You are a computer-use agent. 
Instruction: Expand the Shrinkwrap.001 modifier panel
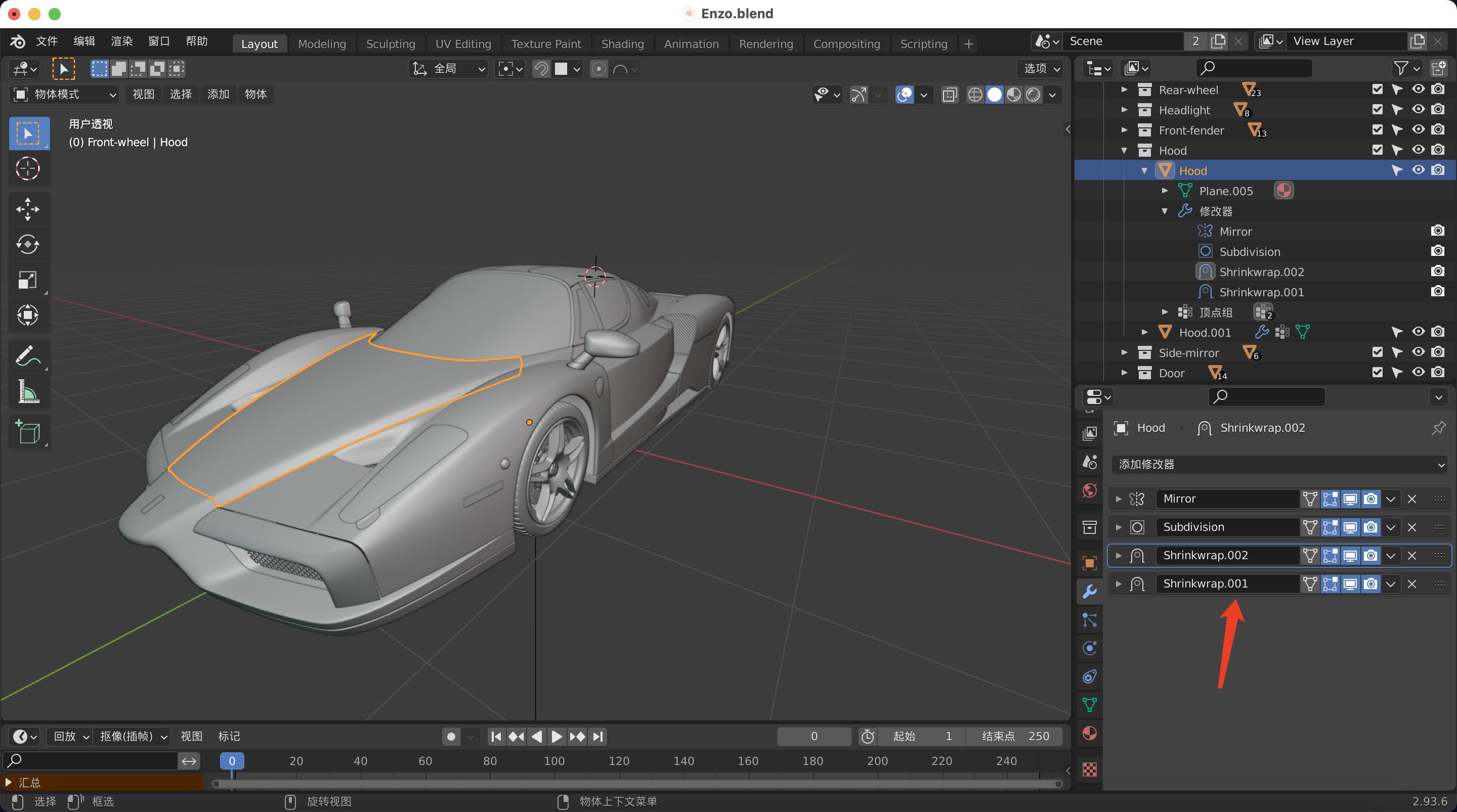[1118, 583]
